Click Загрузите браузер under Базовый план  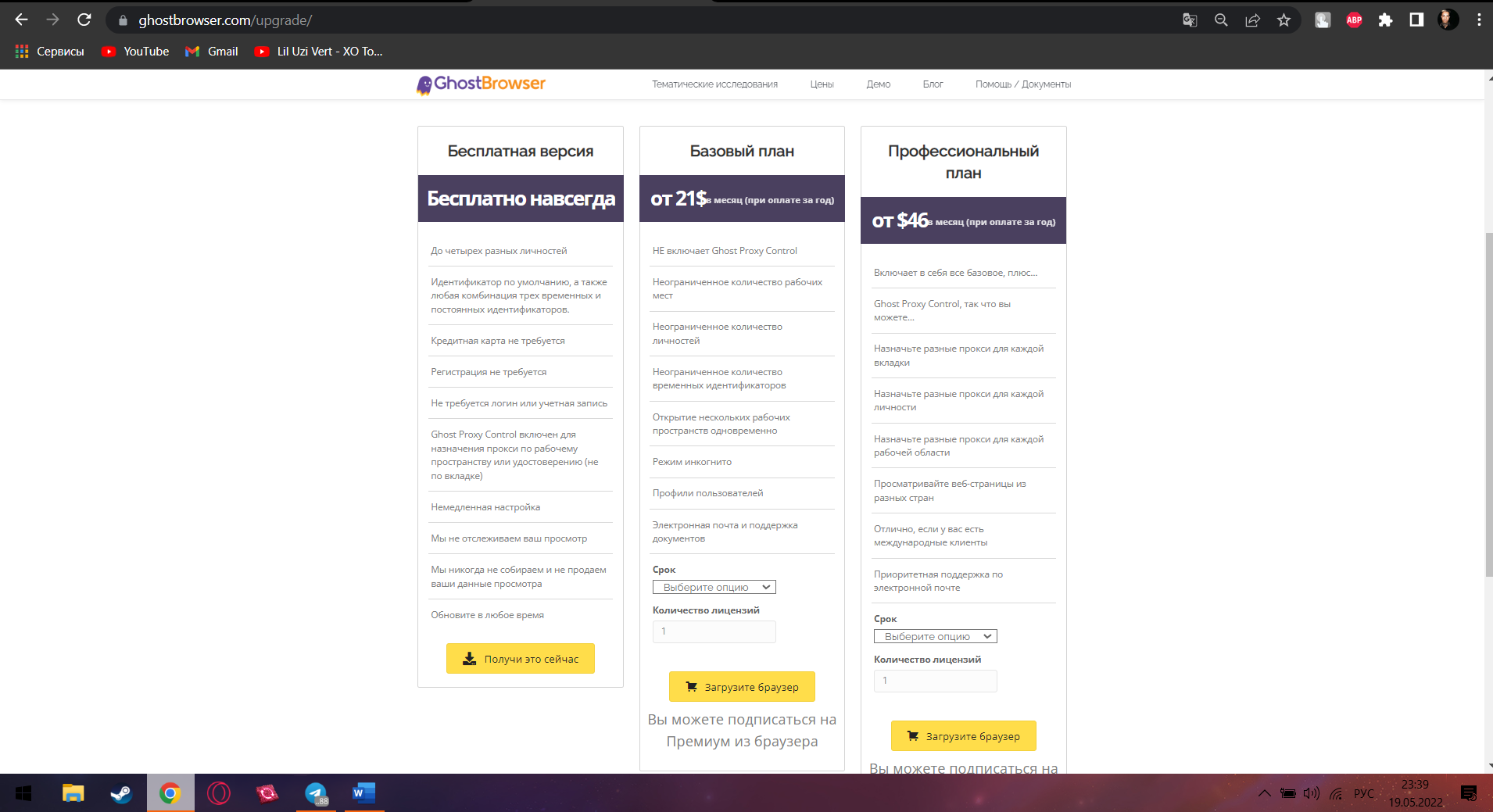742,687
